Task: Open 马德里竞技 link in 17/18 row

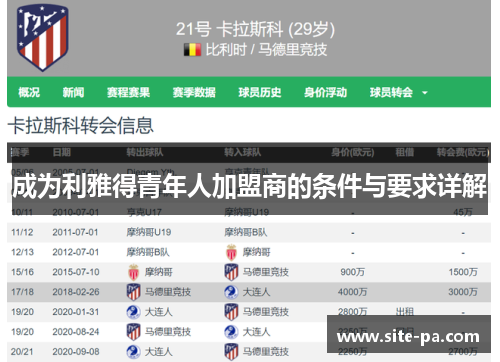Action: [x=168, y=292]
